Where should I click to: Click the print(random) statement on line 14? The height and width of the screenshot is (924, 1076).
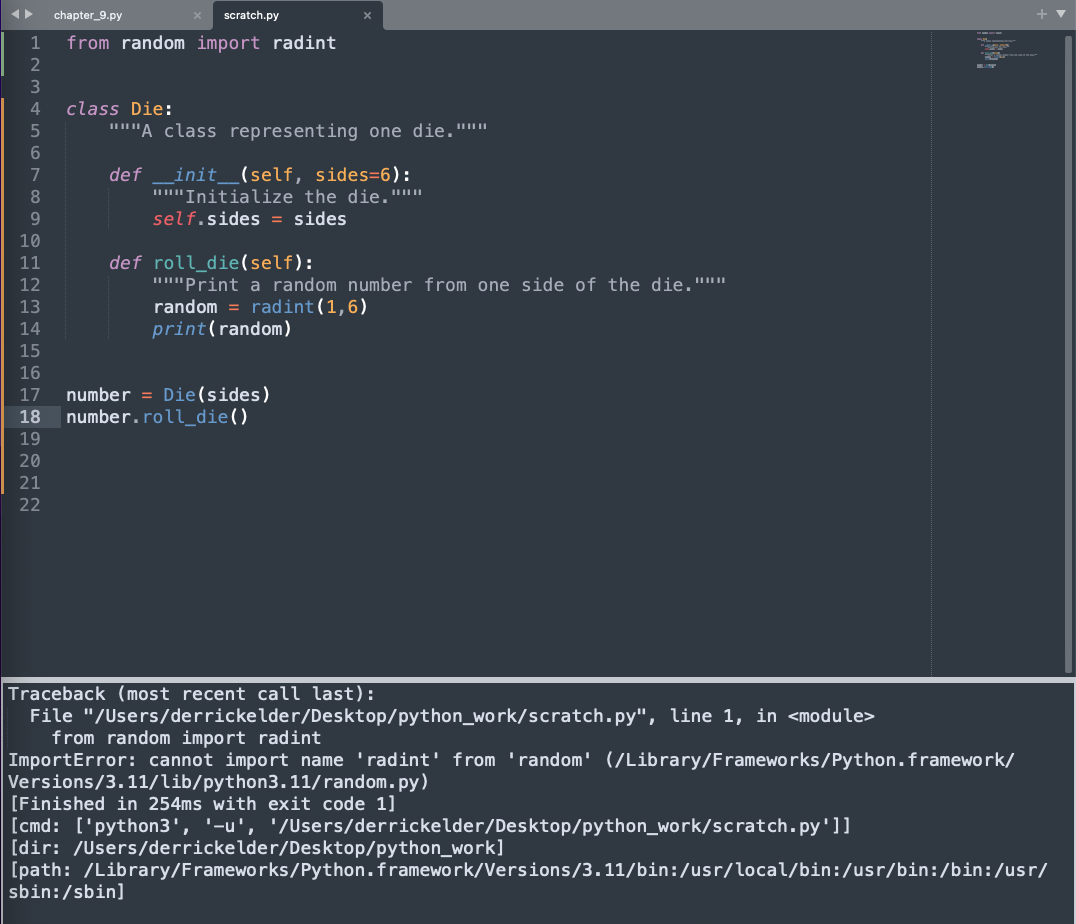(220, 328)
